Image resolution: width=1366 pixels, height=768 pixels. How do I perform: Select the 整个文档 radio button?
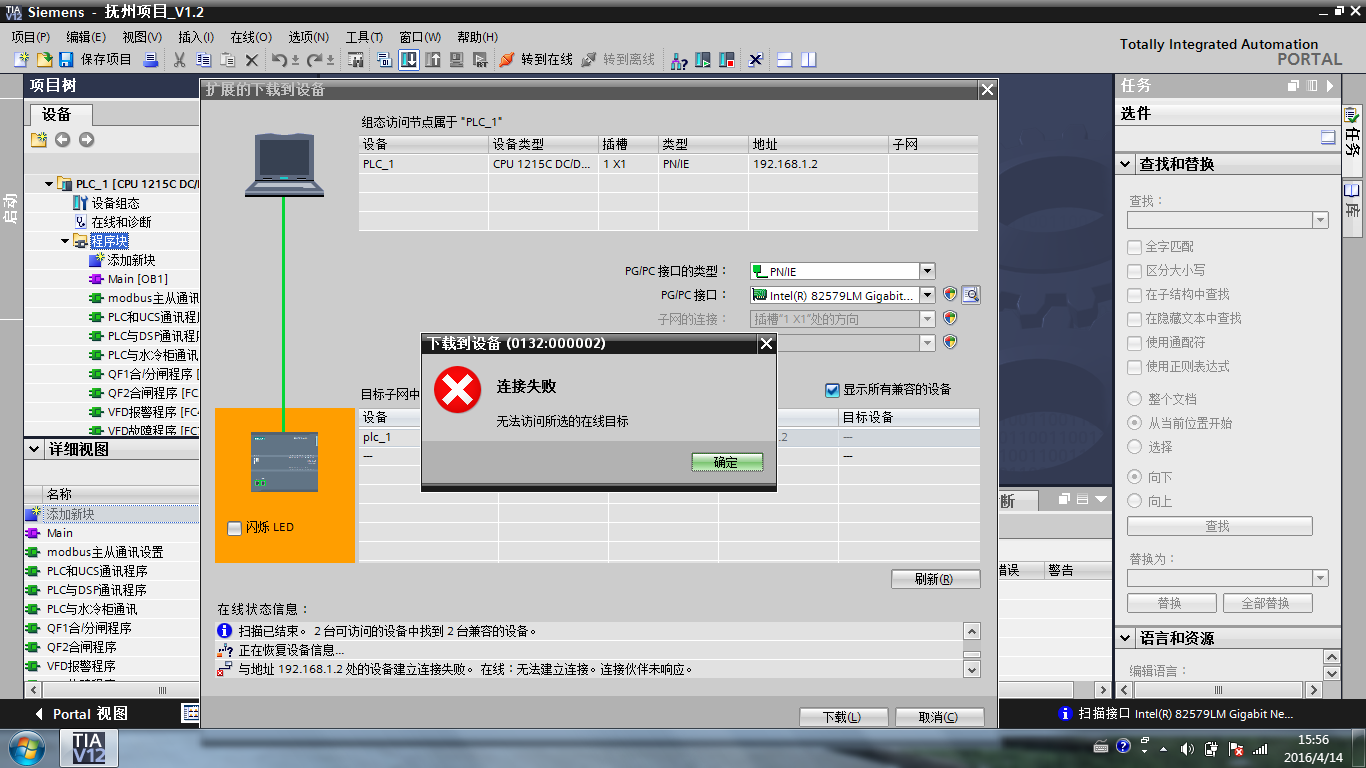coord(1134,399)
